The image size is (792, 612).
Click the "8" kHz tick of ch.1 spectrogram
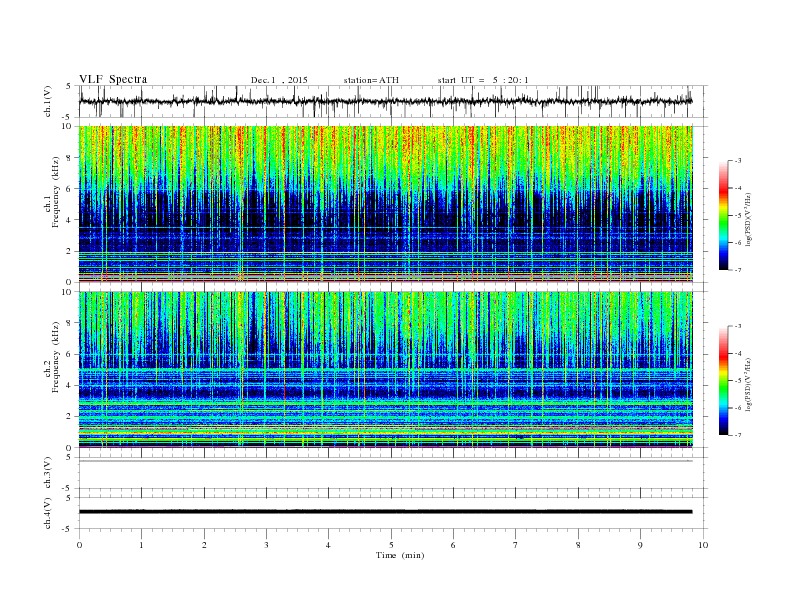pos(70,158)
